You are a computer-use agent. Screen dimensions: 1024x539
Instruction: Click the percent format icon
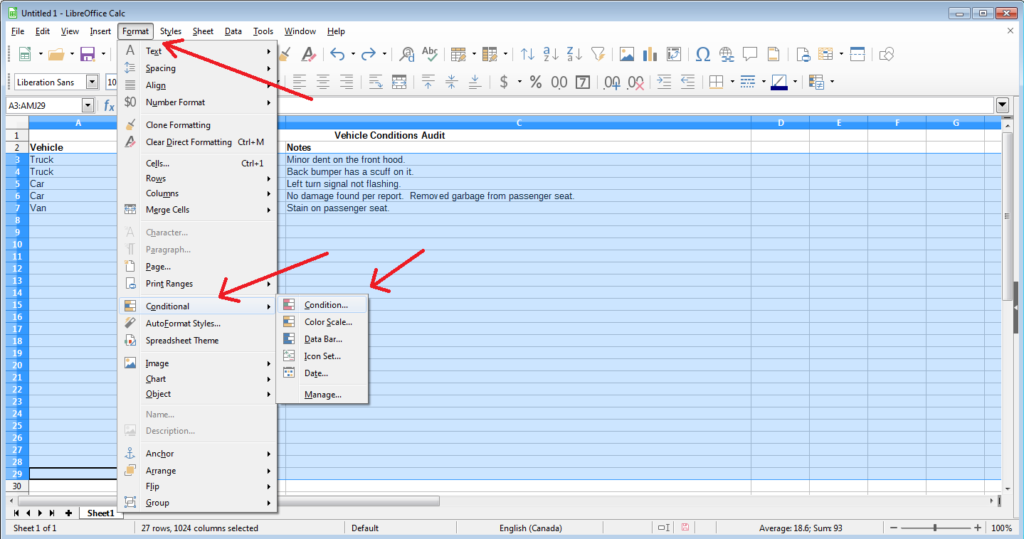[x=535, y=82]
